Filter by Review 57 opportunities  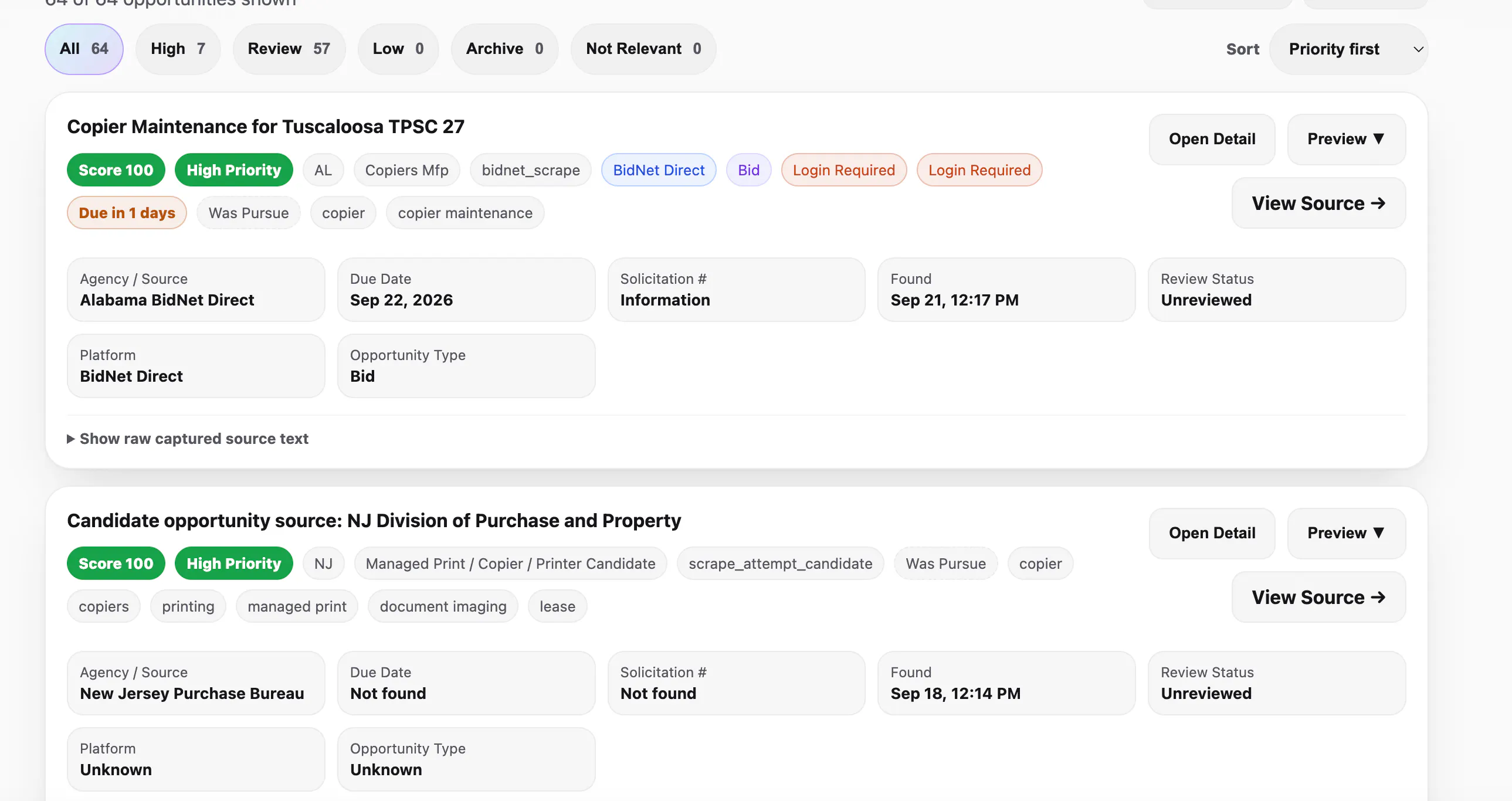(289, 49)
